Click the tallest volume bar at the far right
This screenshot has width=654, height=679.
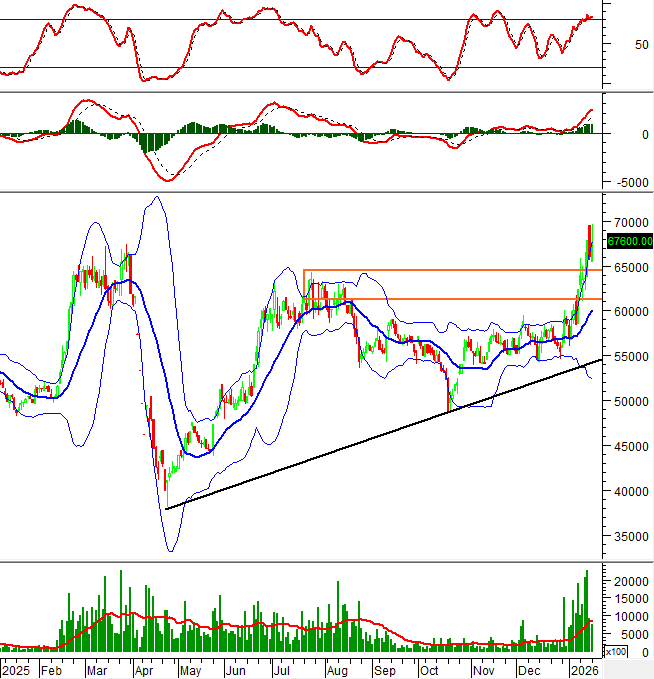pyautogui.click(x=587, y=610)
